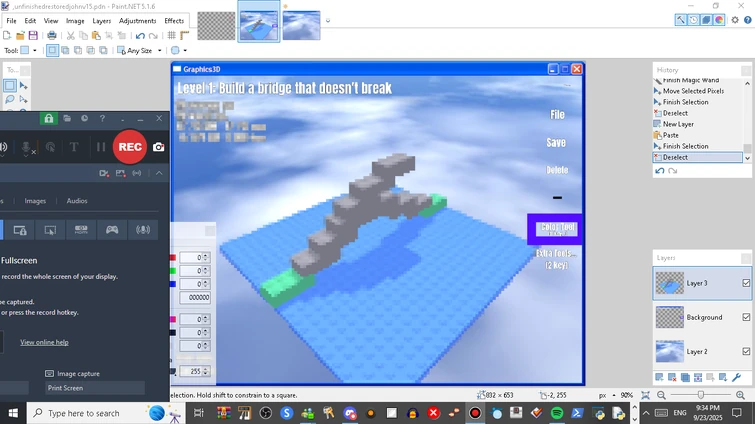755x424 pixels.
Task: Toggle the recorder green lock button
Action: pos(49,118)
